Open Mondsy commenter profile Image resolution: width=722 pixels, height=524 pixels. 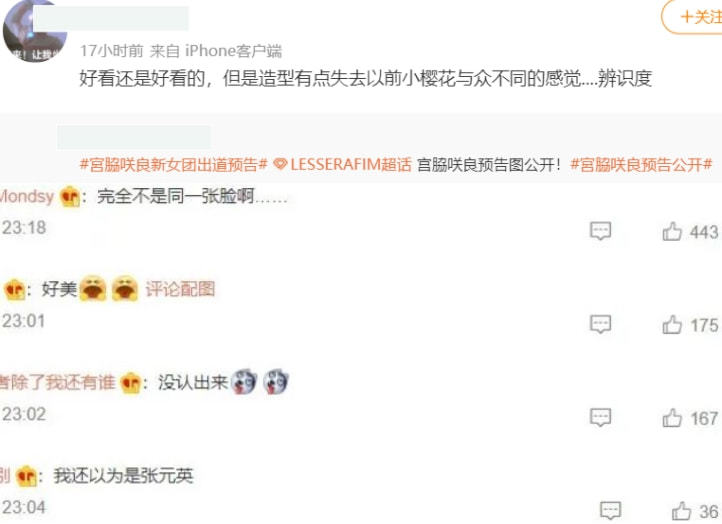27,196
